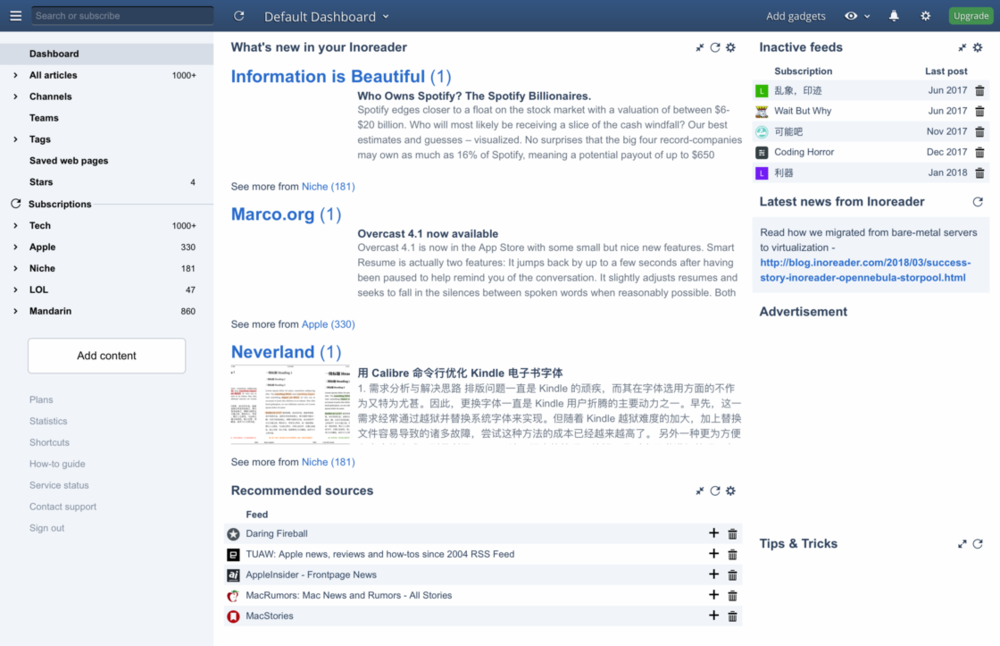Click the refresh icon beside Default Dashboard

(x=239, y=16)
